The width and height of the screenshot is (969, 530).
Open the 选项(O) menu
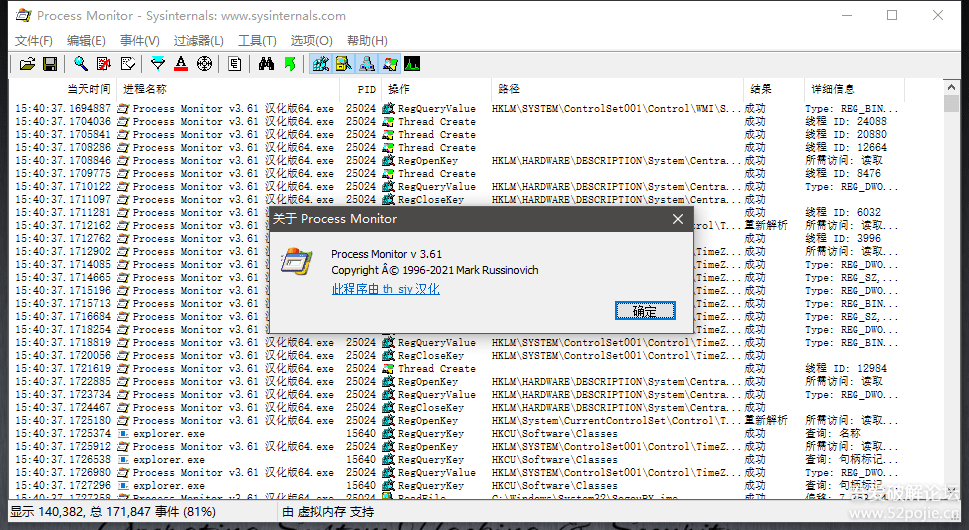(x=311, y=41)
